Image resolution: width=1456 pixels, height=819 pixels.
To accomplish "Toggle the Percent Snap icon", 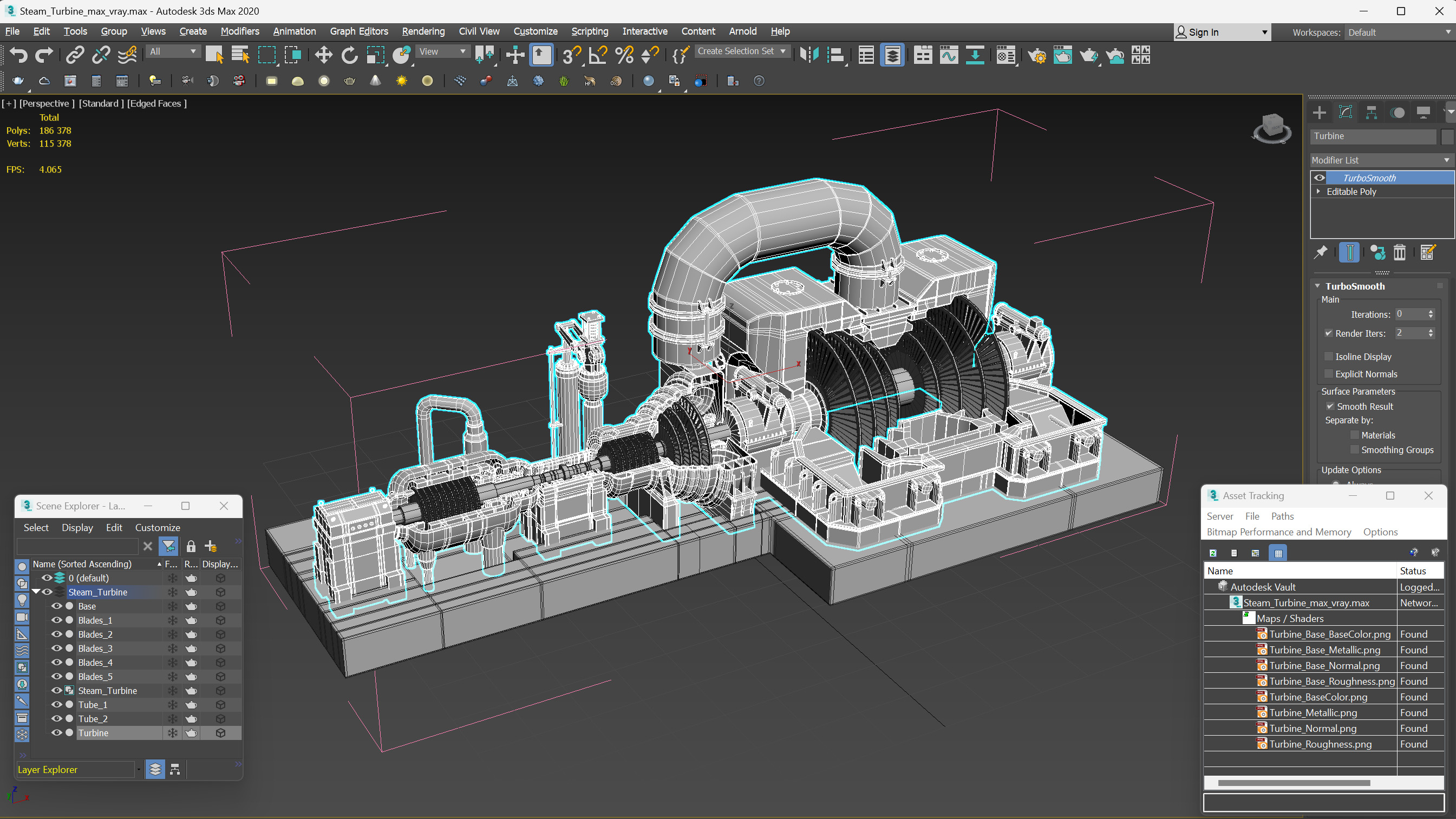I will pos(624,55).
